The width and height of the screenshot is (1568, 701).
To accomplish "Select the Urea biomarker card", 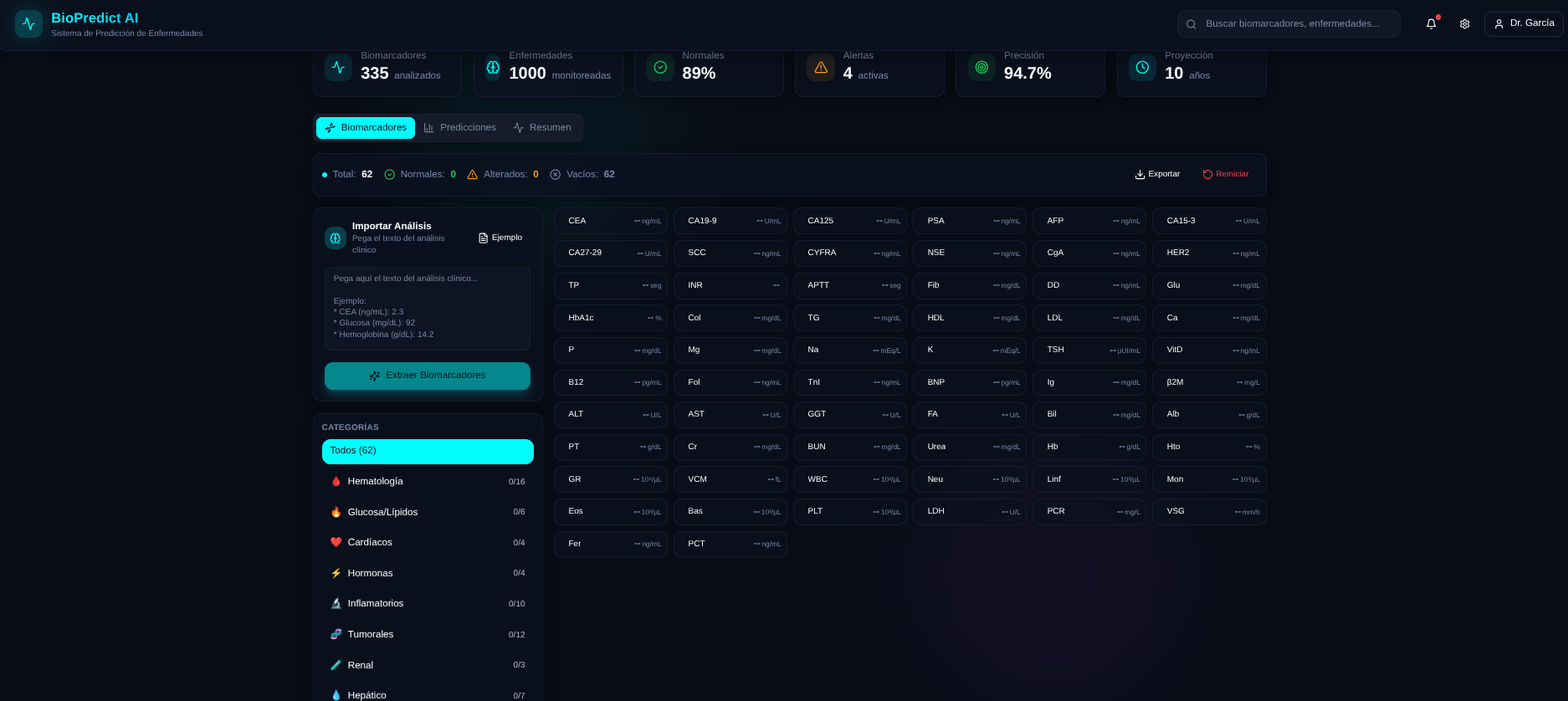I will coord(970,447).
